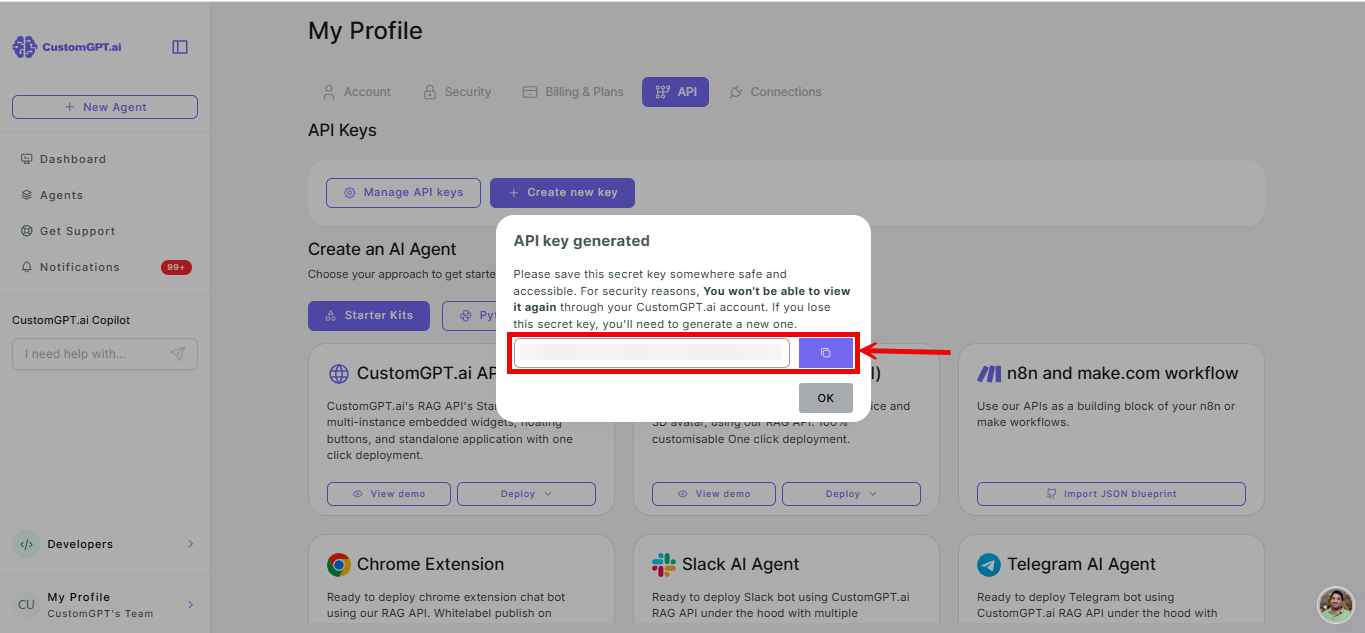The height and width of the screenshot is (633, 1365).
Task: Open the Notifications 99+ badge
Action: point(176,267)
